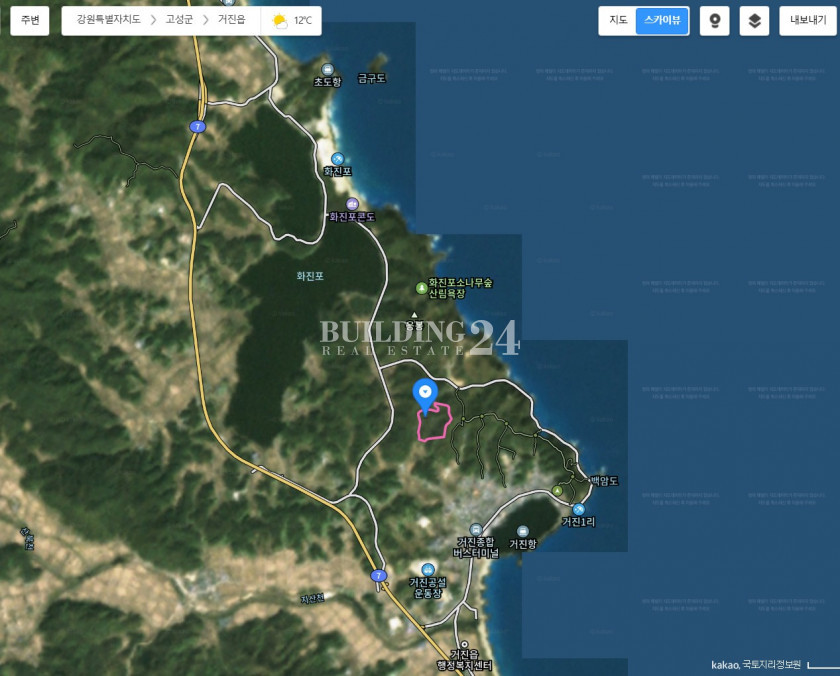Click the kakao logo link
This screenshot has width=840, height=676.
point(724,665)
